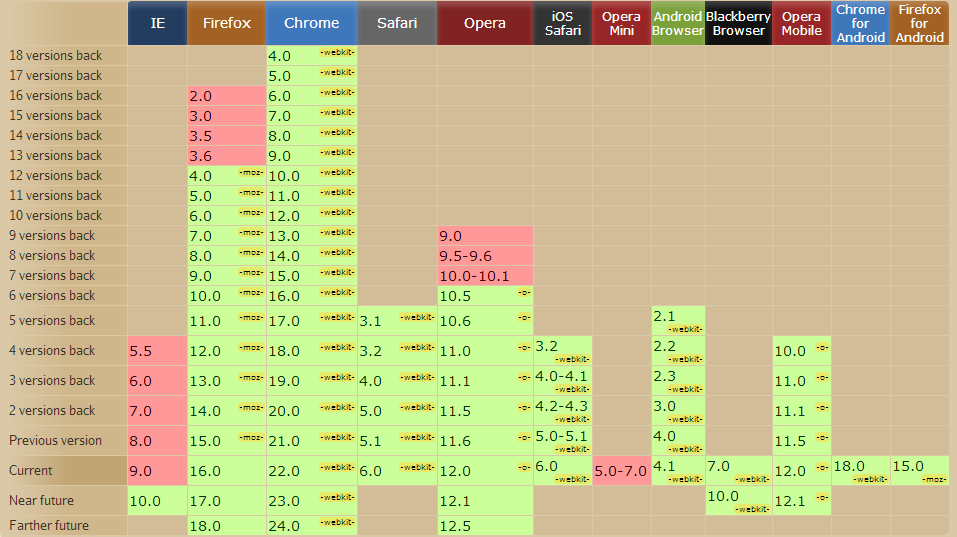The image size is (957, 537).
Task: Click the Opera 9.5-9.6 cell
Action: tap(485, 256)
